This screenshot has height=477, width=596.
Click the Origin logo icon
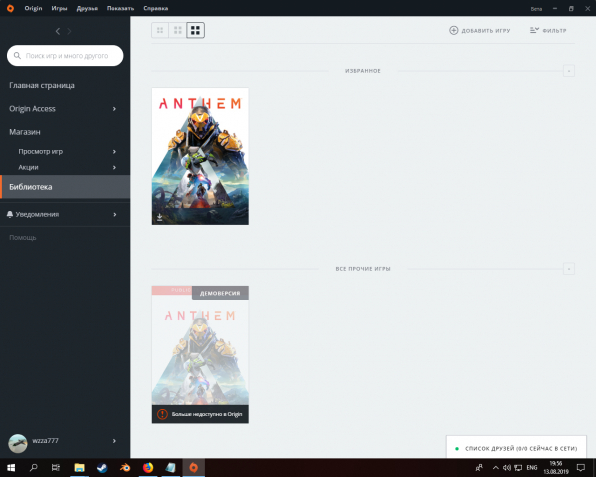[x=10, y=8]
